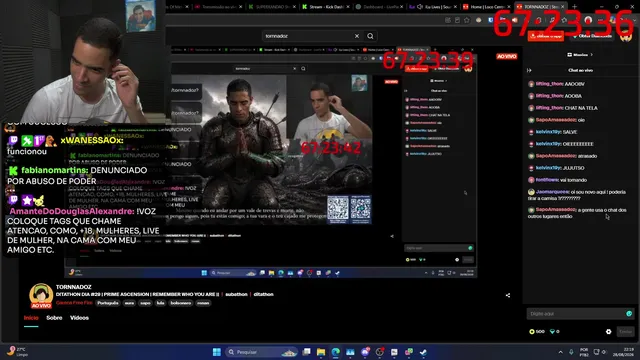Switch to the Início tab
This screenshot has width=640, height=360.
[31, 318]
